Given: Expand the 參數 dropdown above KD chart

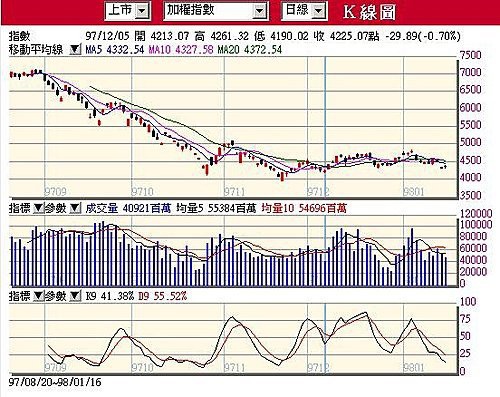Looking at the screenshot, I should point(75,296).
